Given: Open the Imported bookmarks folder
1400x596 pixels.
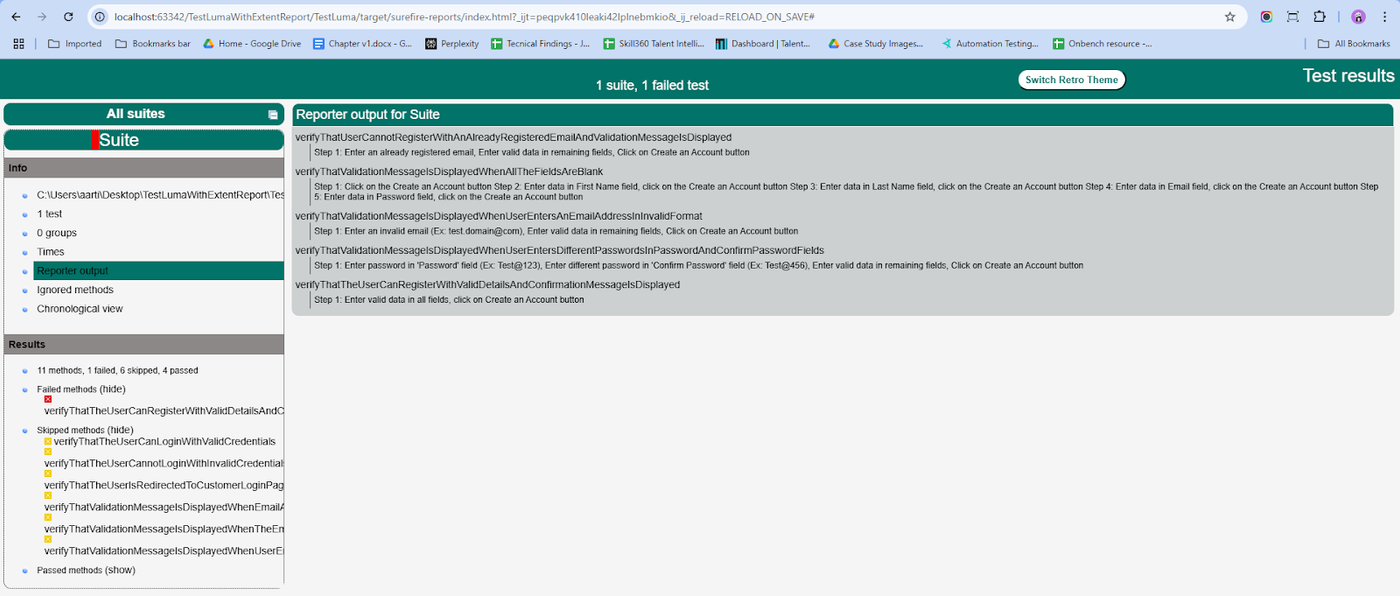Looking at the screenshot, I should pos(75,44).
